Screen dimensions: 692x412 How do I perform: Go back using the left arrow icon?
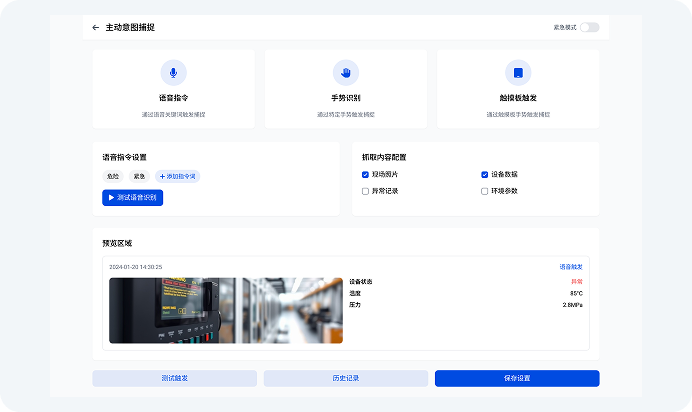(95, 27)
